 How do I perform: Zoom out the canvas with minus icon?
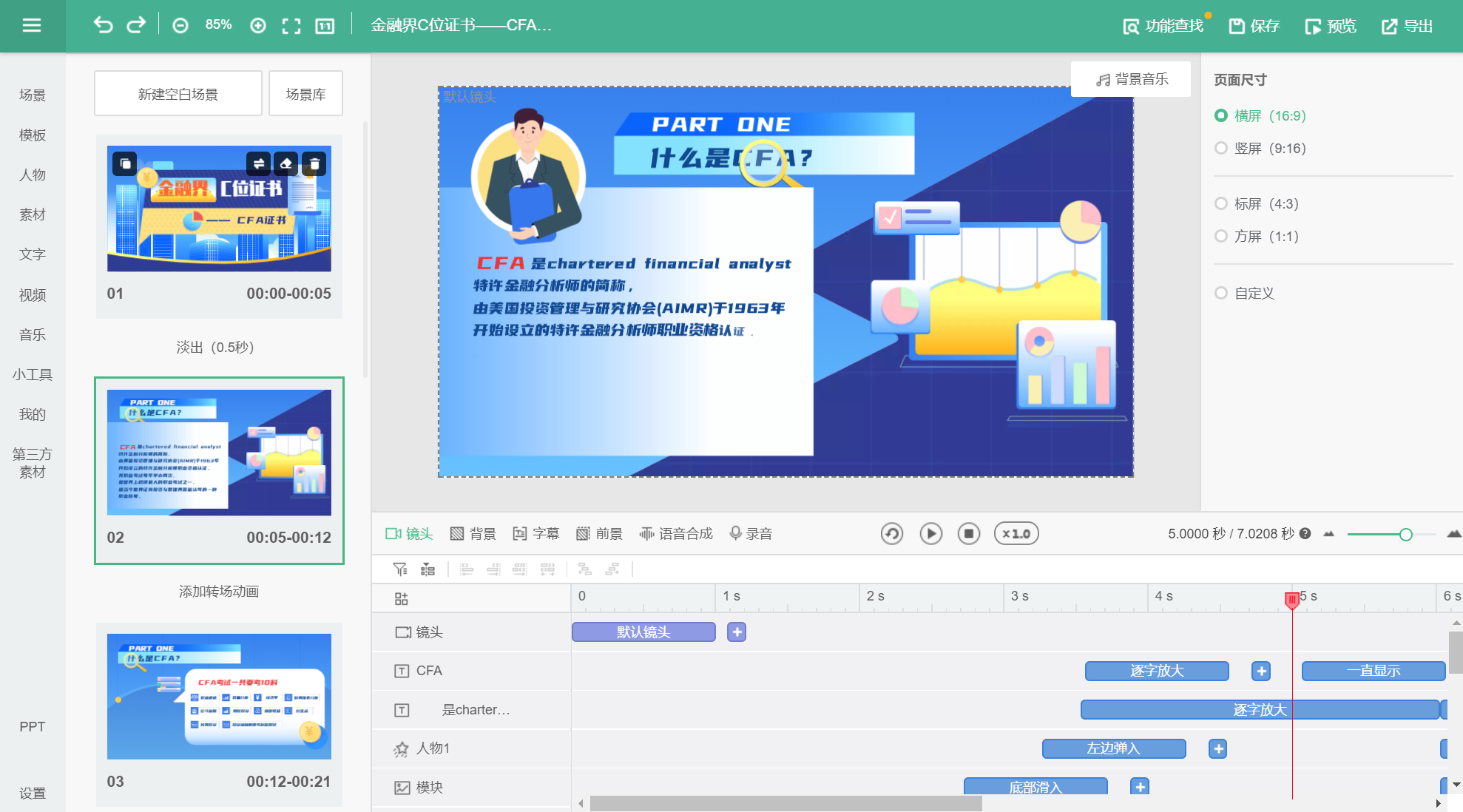[180, 26]
